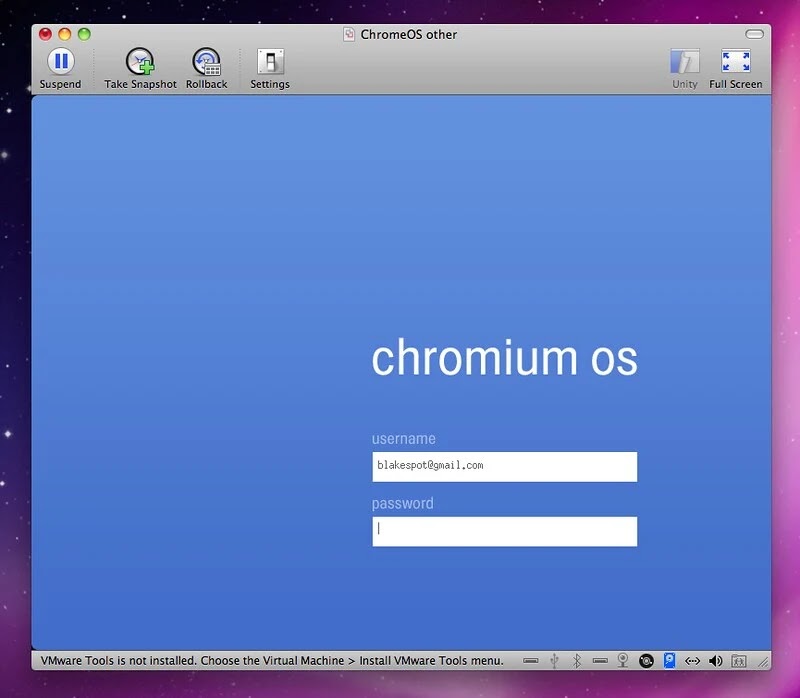The width and height of the screenshot is (800, 698).
Task: Zoom the window with green button
Action: 84,34
